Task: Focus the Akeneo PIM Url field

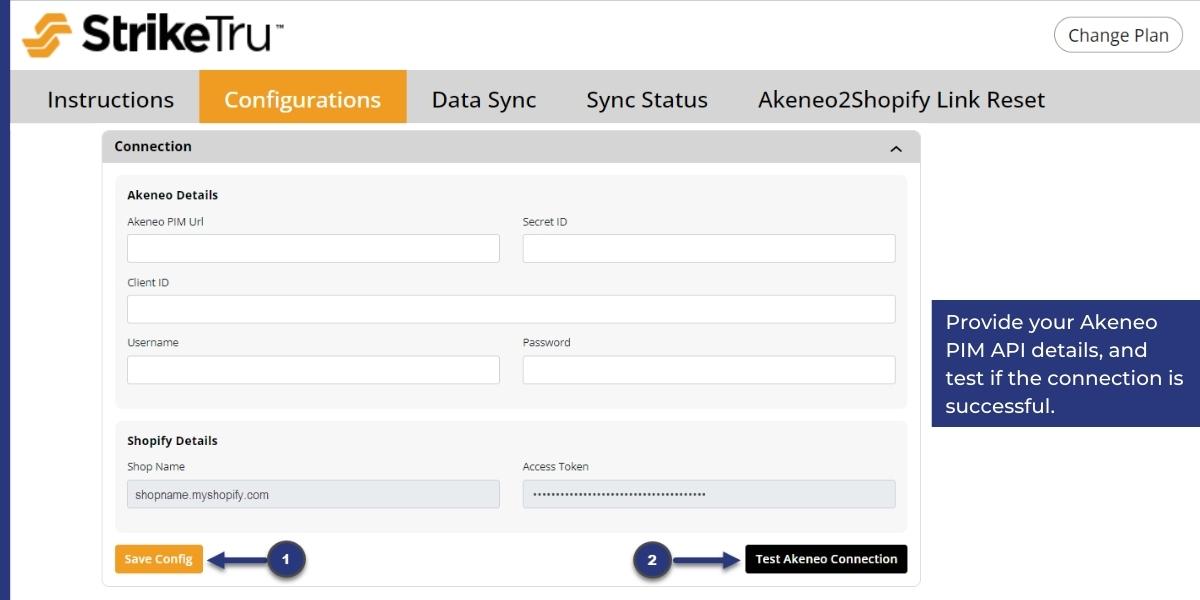Action: (x=313, y=249)
